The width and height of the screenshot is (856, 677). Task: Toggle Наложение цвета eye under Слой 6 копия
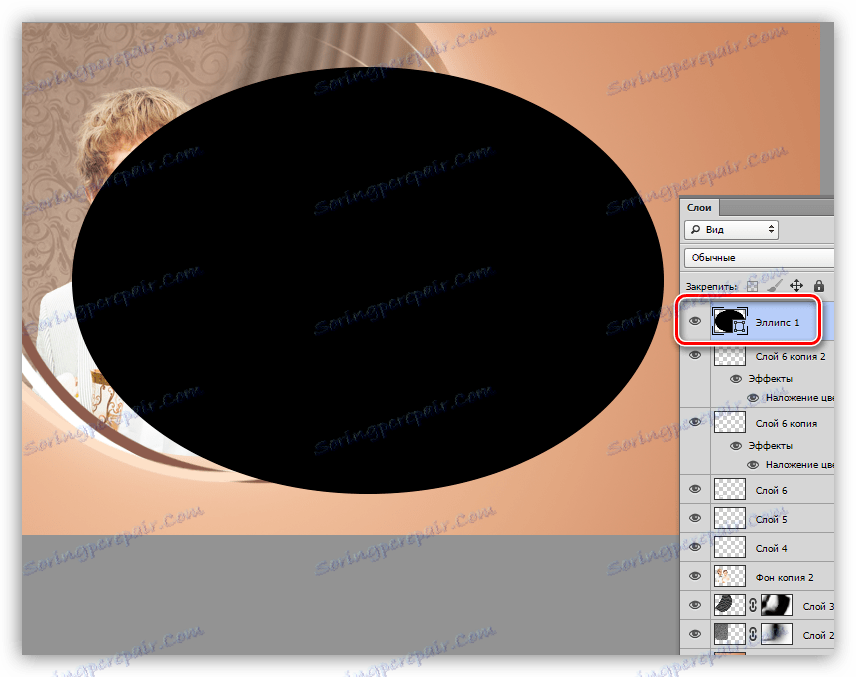coord(753,465)
